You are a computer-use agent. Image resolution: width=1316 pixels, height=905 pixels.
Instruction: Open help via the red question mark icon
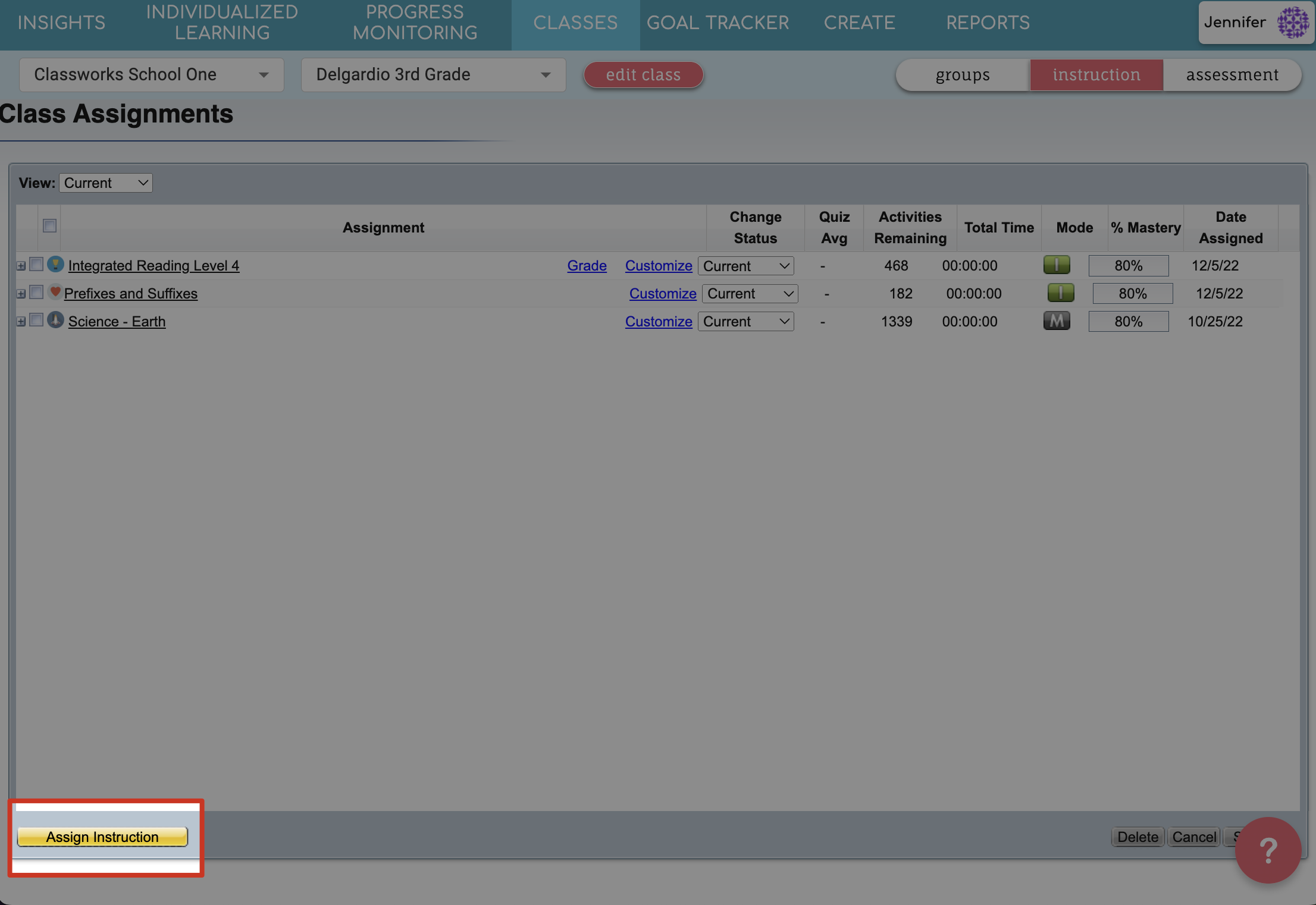(1267, 849)
